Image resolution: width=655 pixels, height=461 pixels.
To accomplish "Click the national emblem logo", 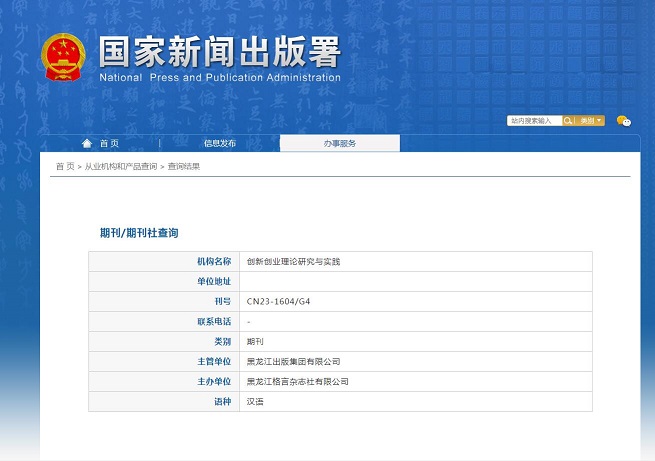I will click(63, 58).
